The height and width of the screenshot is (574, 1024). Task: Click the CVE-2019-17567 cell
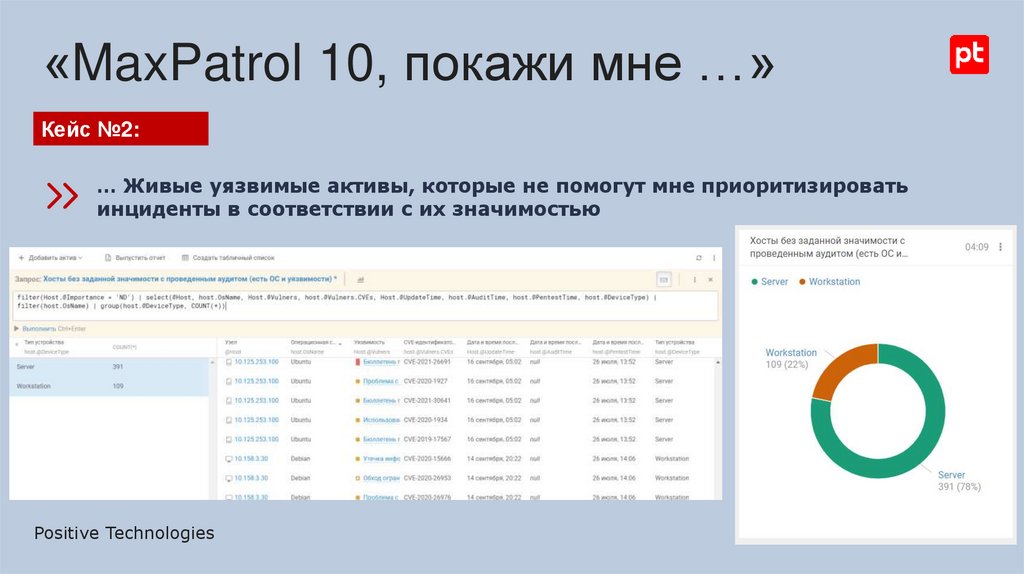point(427,439)
